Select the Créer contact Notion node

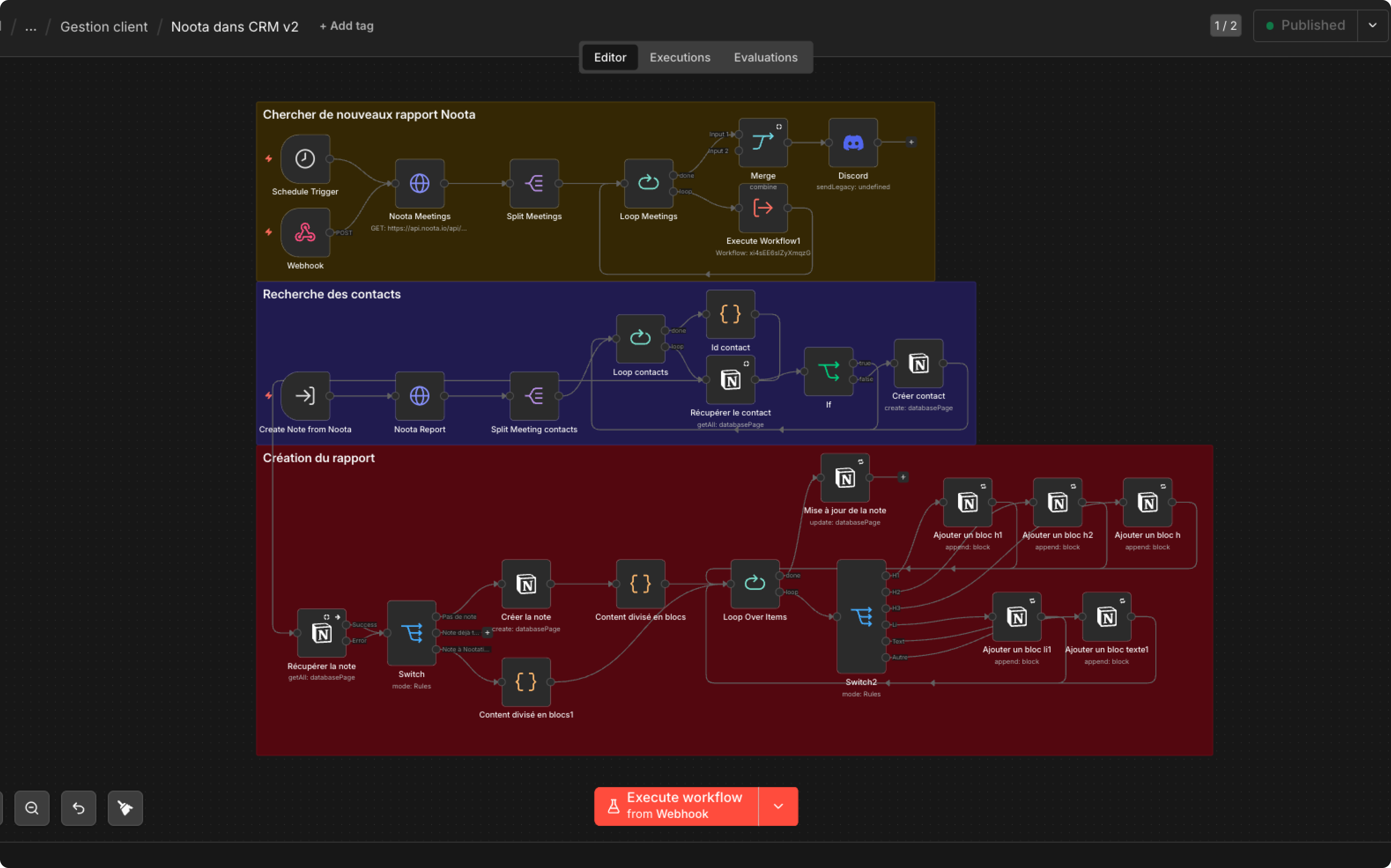918,363
